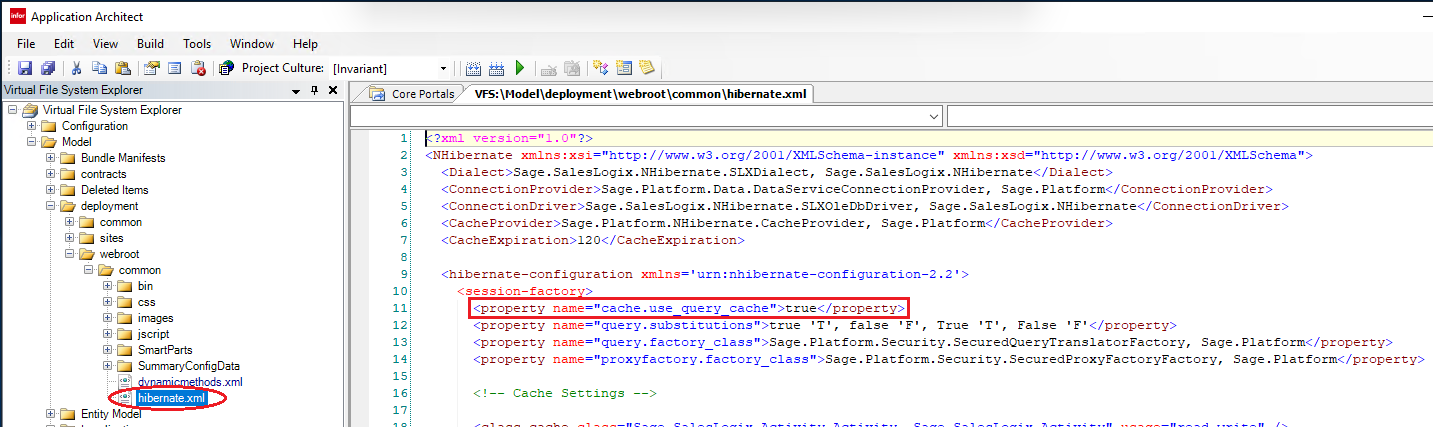Click the second build icon beside the green arrow
Screen dimensions: 1433x427
(498, 68)
